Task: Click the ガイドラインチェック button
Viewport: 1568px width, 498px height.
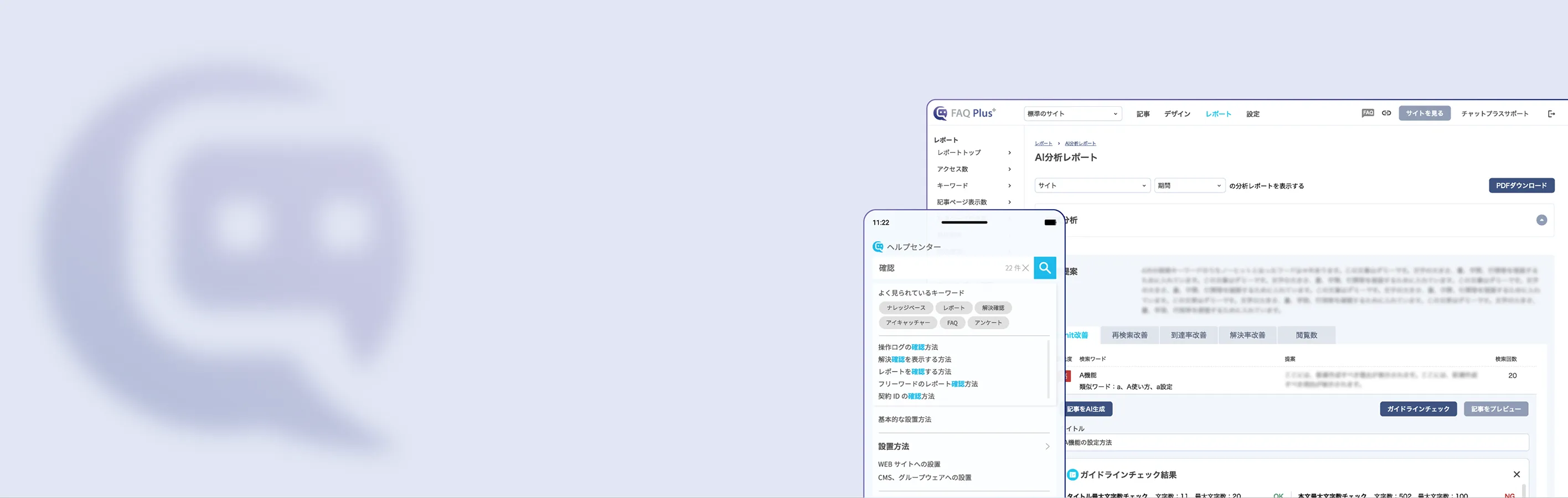Action: (1417, 409)
